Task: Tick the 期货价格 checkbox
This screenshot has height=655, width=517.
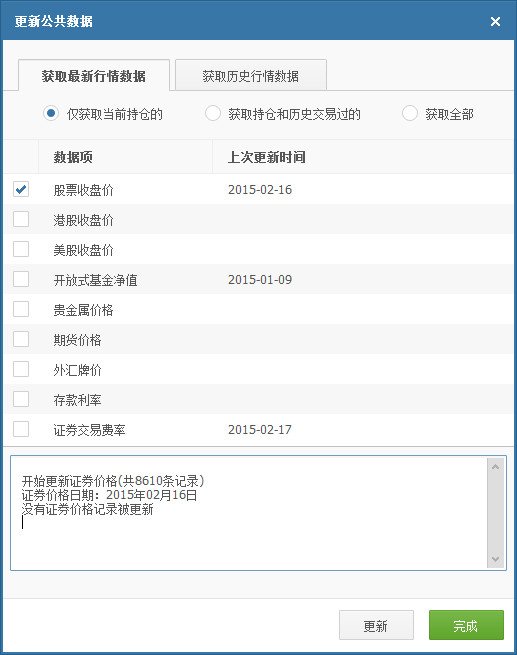Action: (x=21, y=339)
